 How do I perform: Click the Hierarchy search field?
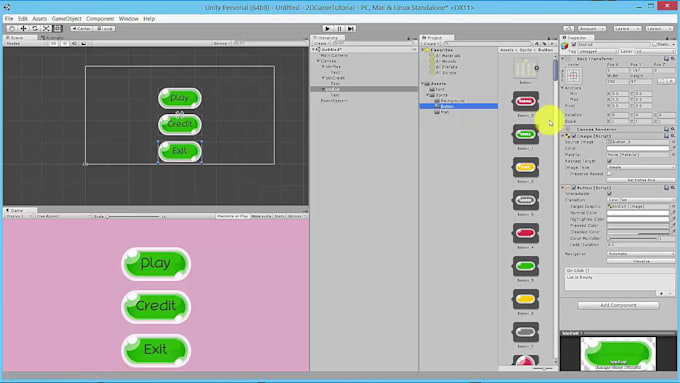373,44
